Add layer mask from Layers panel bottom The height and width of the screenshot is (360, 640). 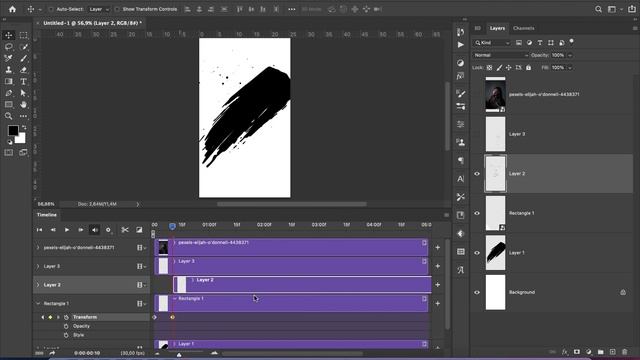pos(577,352)
